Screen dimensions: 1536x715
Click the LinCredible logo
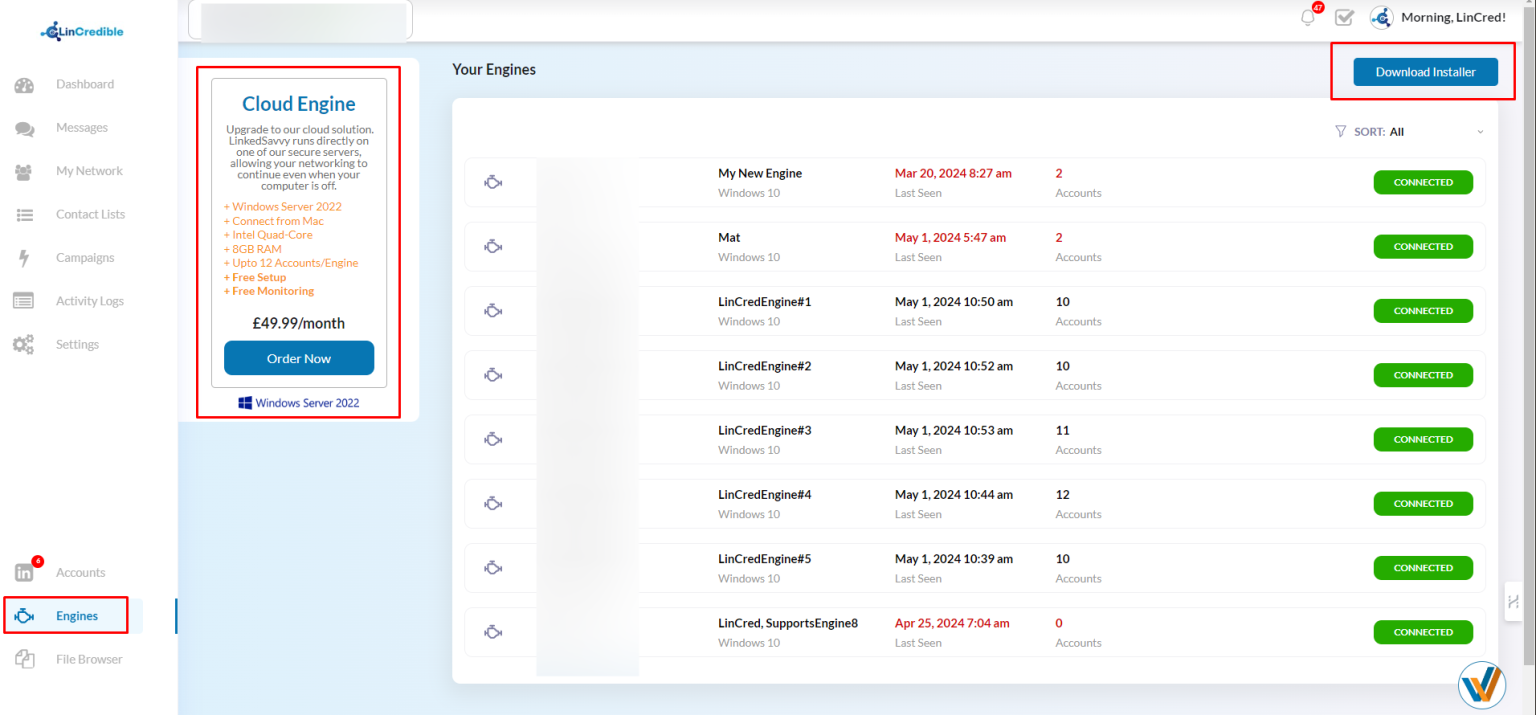(82, 32)
